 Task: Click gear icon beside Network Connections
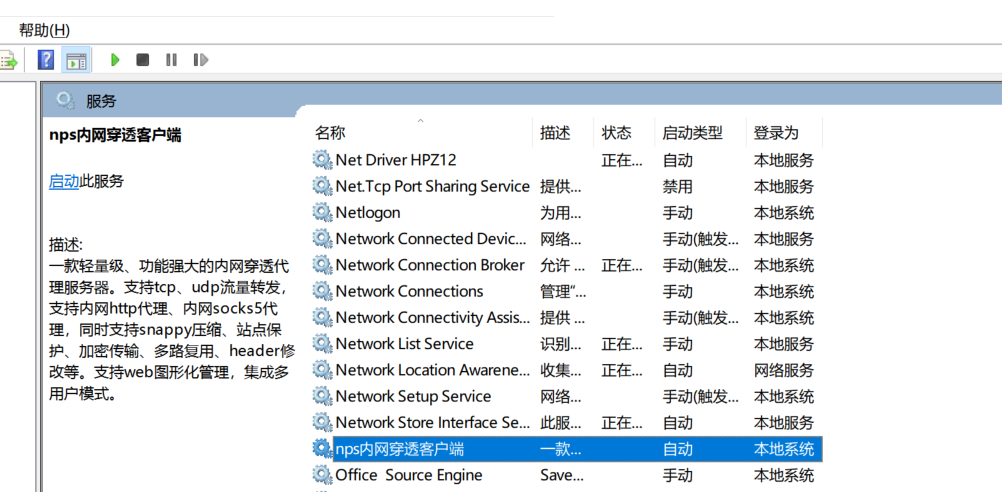(x=322, y=291)
